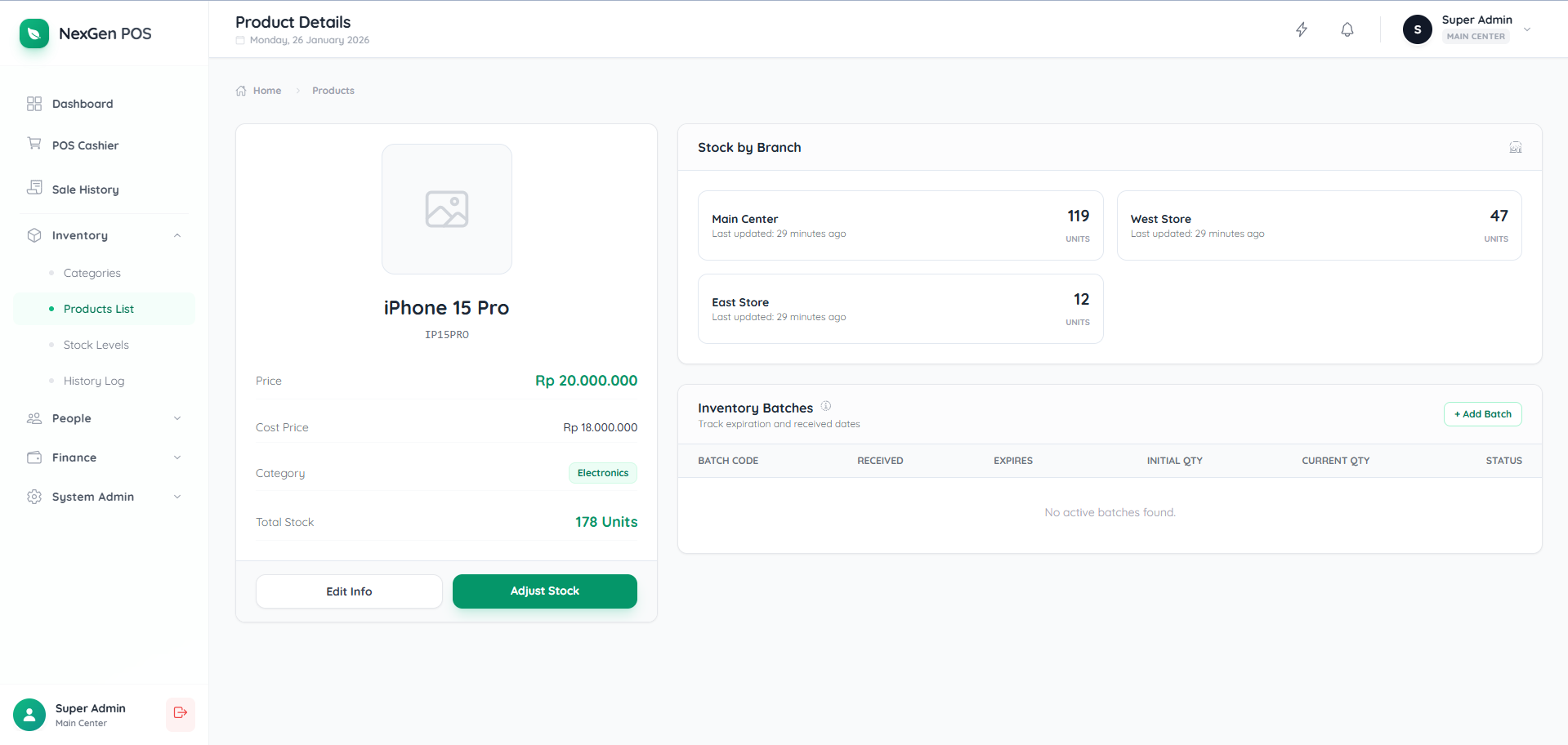Click the Adjust Stock button
This screenshot has width=1568, height=745.
(544, 591)
